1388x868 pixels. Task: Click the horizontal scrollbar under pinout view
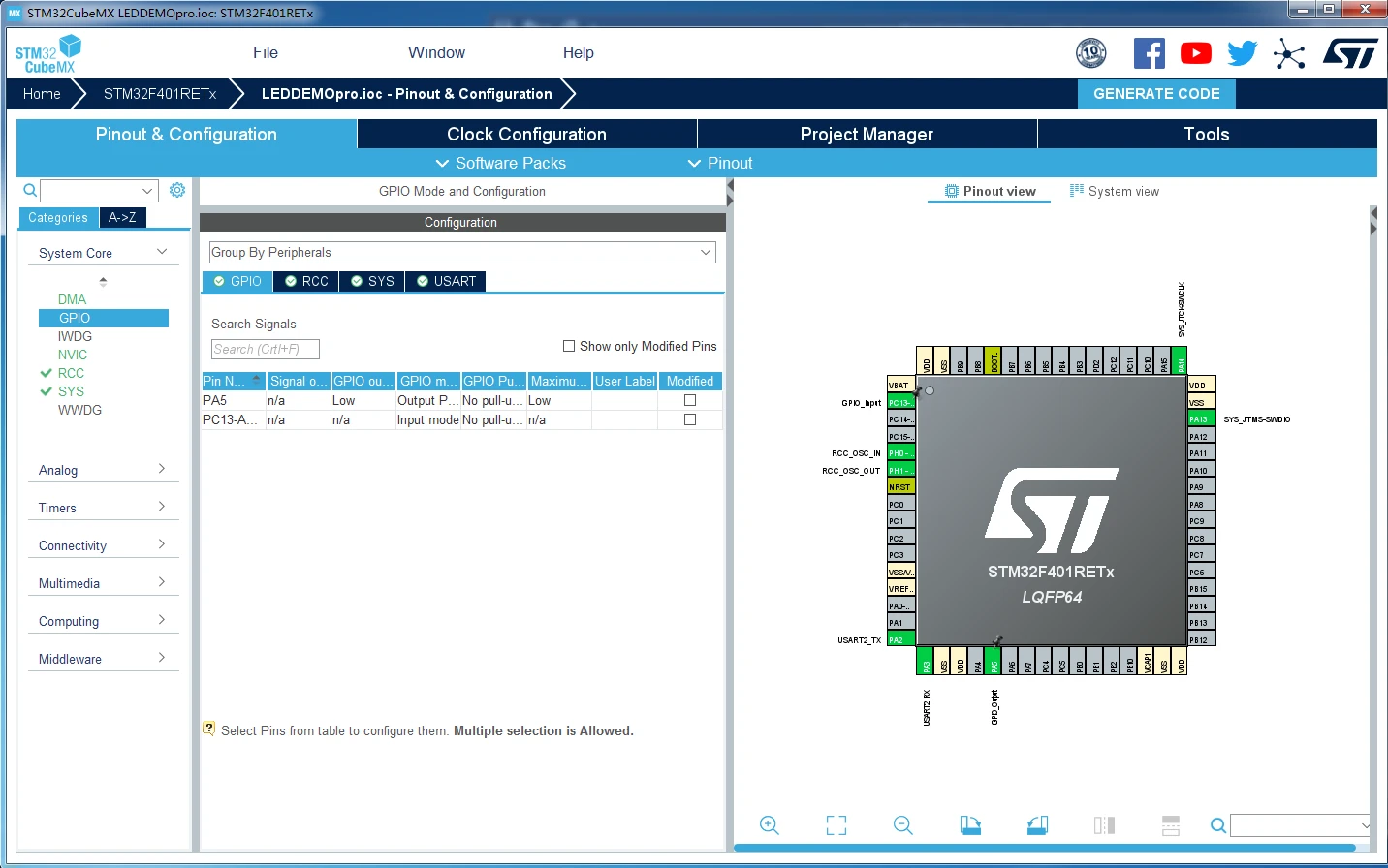click(1044, 847)
